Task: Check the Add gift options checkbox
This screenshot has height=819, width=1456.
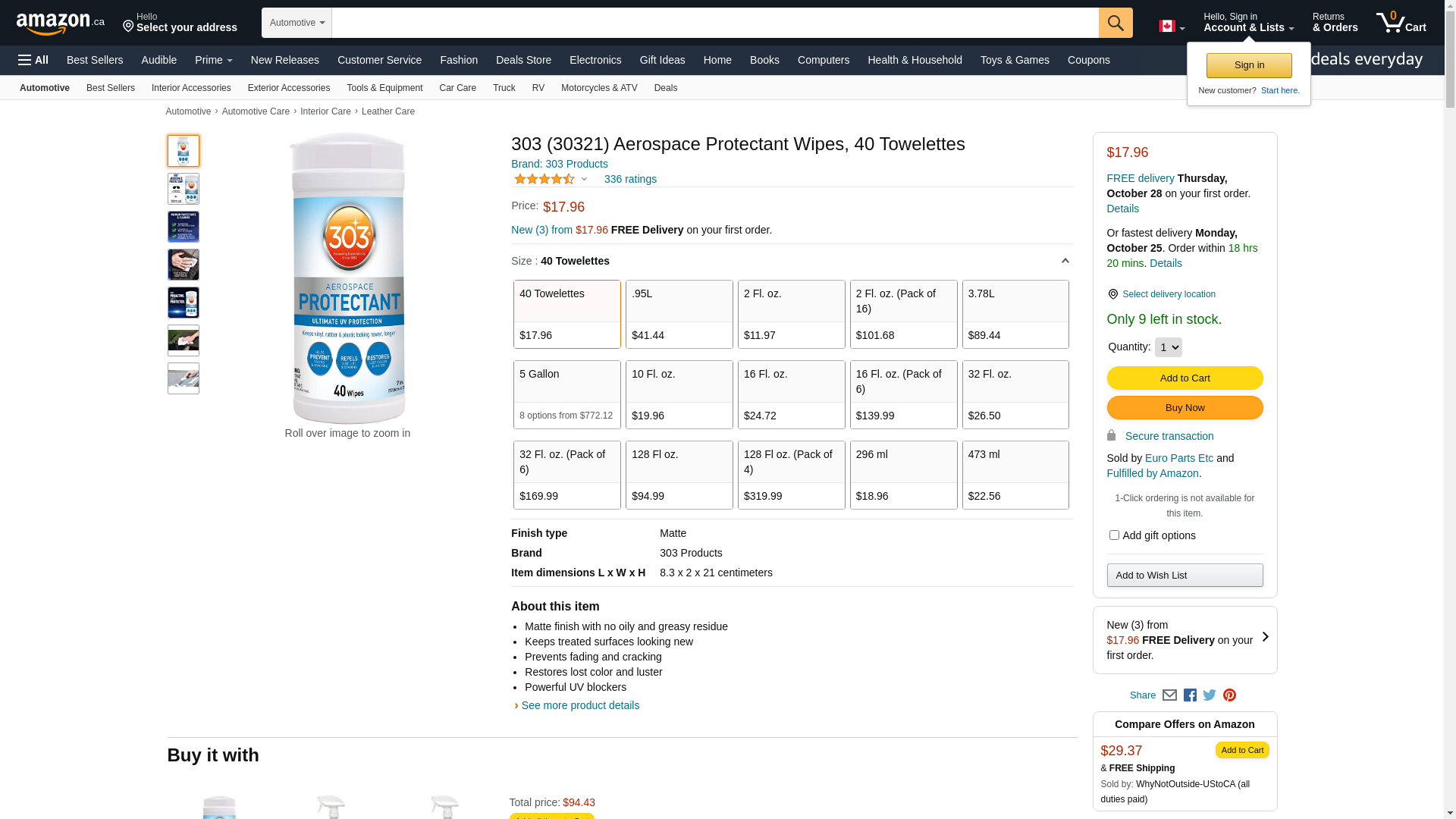Action: coord(1114,535)
